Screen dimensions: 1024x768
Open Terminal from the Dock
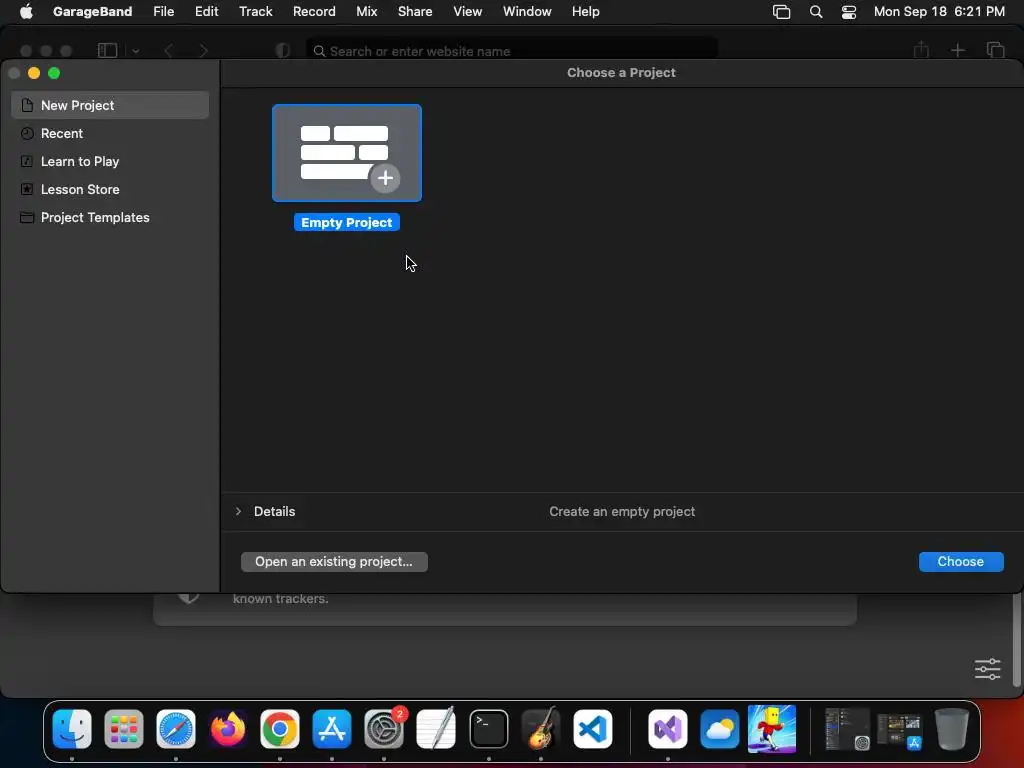pos(488,729)
